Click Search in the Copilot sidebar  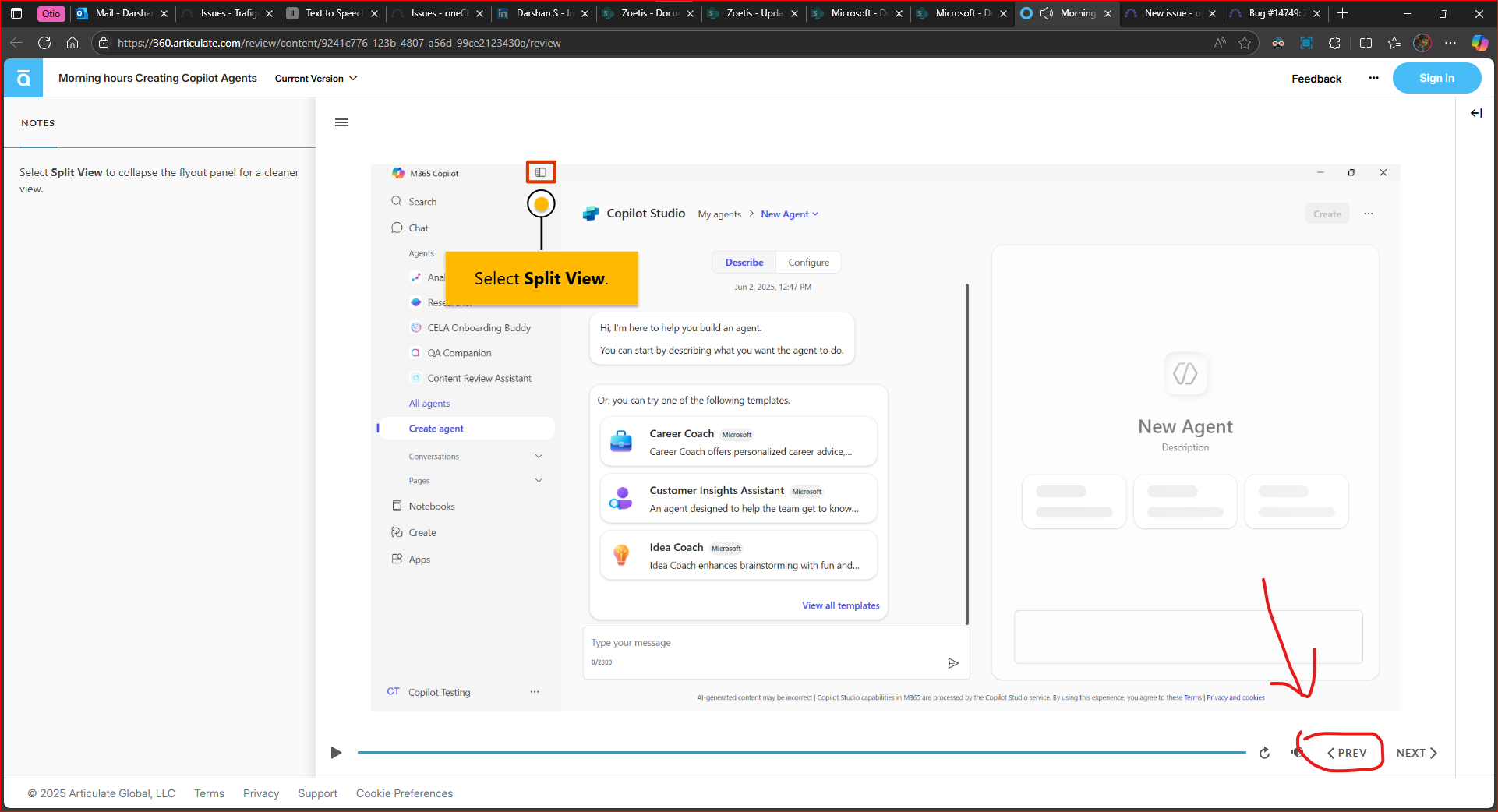coord(422,202)
